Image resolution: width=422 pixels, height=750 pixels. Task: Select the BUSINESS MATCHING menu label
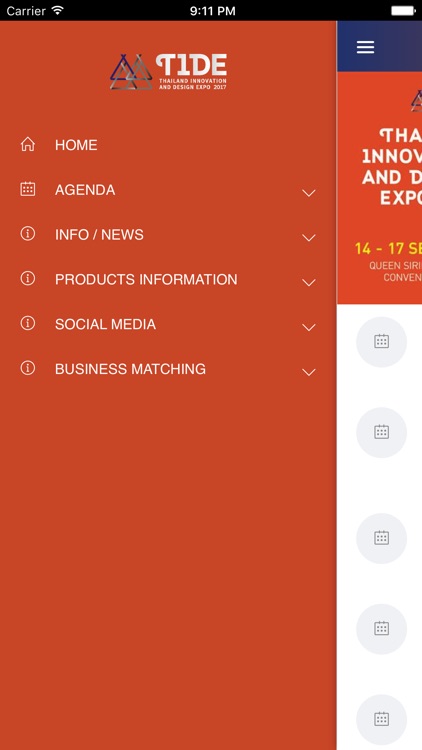click(130, 369)
